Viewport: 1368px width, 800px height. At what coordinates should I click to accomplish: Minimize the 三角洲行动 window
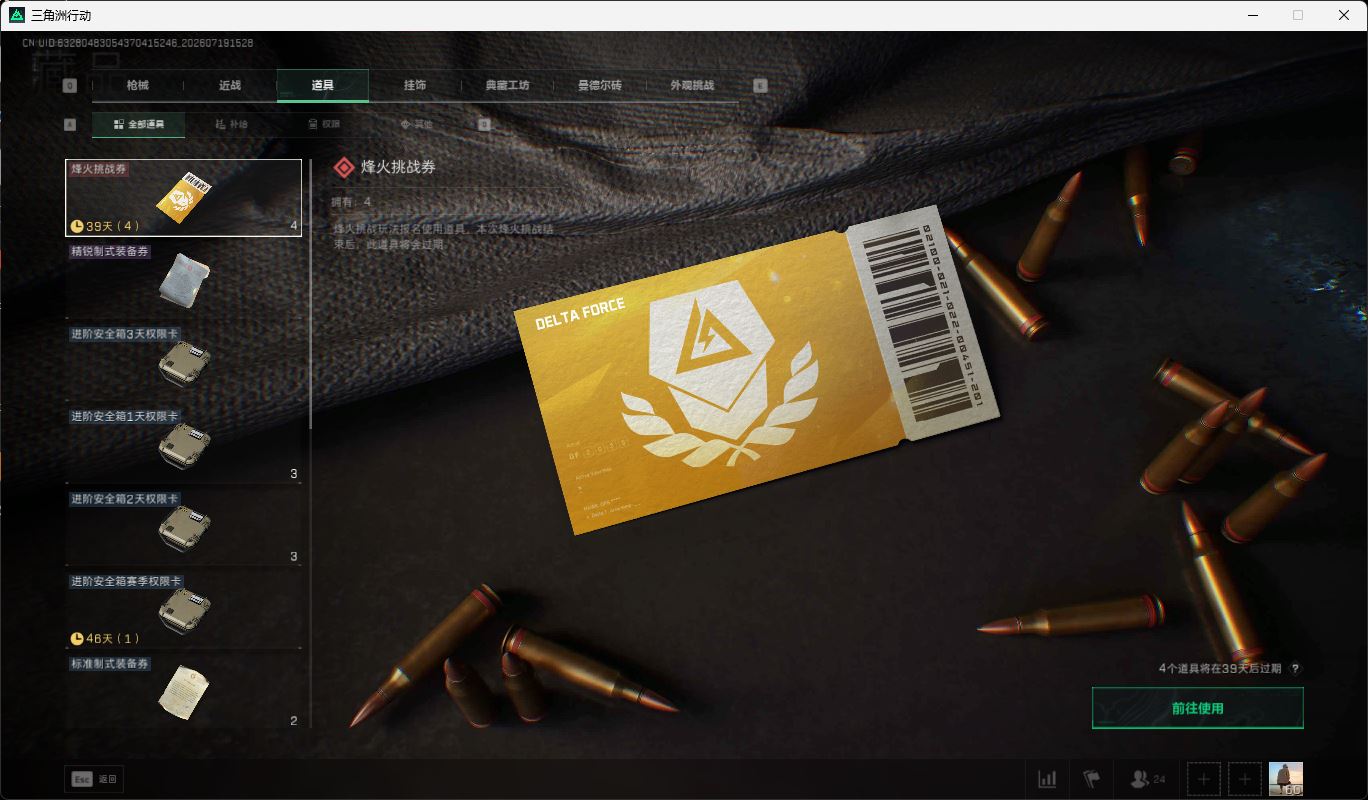1253,15
